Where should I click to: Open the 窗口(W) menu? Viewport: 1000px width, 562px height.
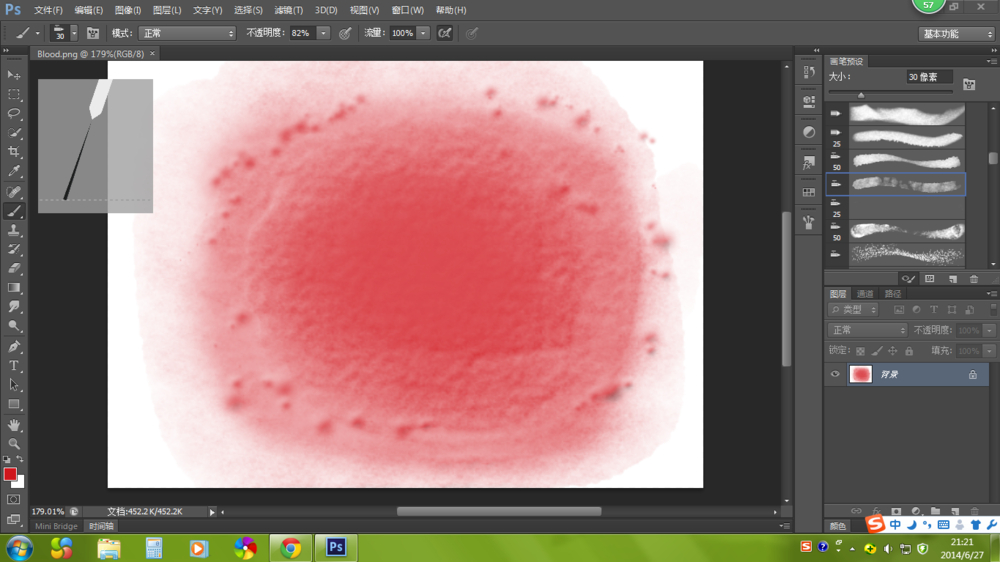408,10
